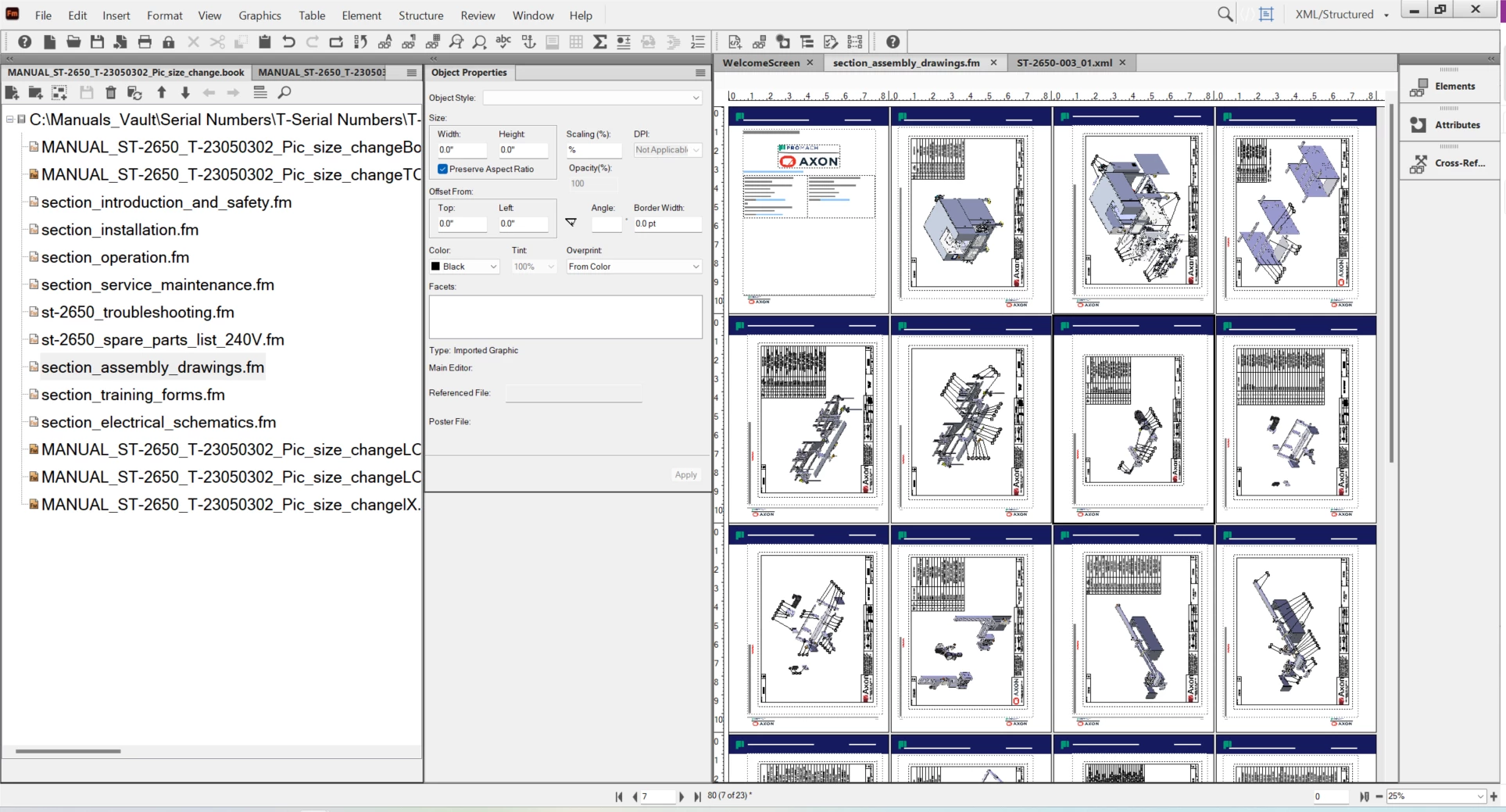Viewport: 1506px width, 812px height.
Task: Toggle Preserve Aspect Ratio checkbox
Action: tap(442, 169)
